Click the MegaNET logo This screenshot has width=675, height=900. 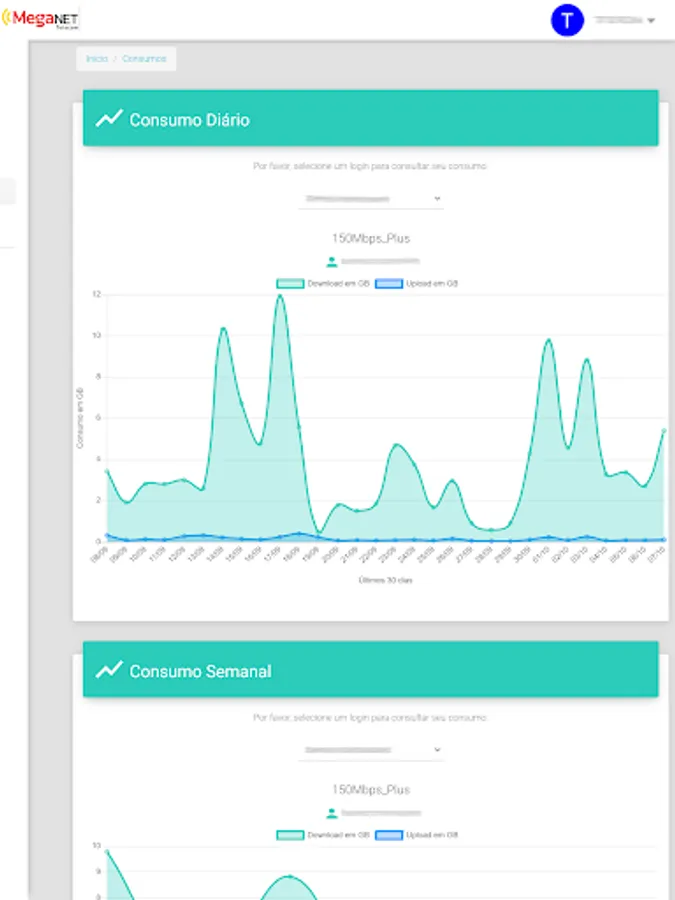point(40,19)
